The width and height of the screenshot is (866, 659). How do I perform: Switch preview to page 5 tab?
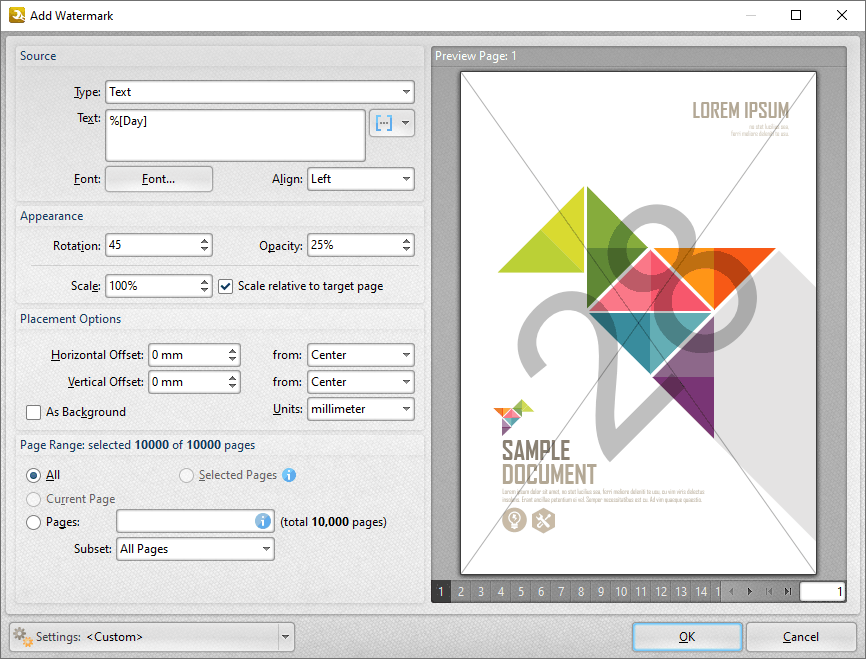[521, 592]
